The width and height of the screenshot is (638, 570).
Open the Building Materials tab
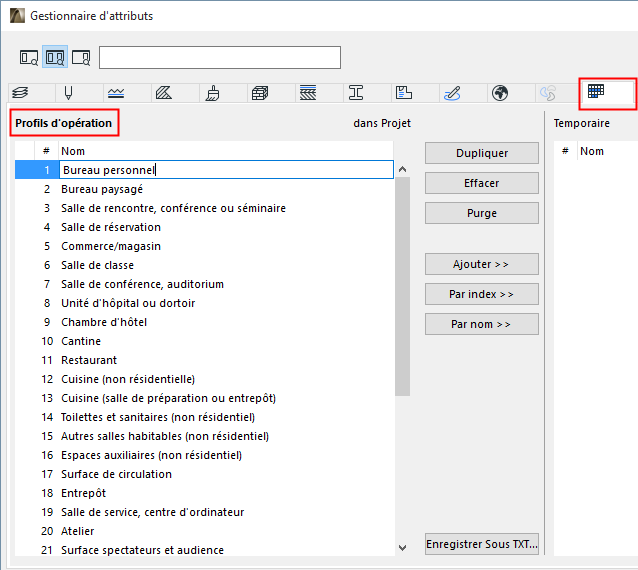(271, 93)
